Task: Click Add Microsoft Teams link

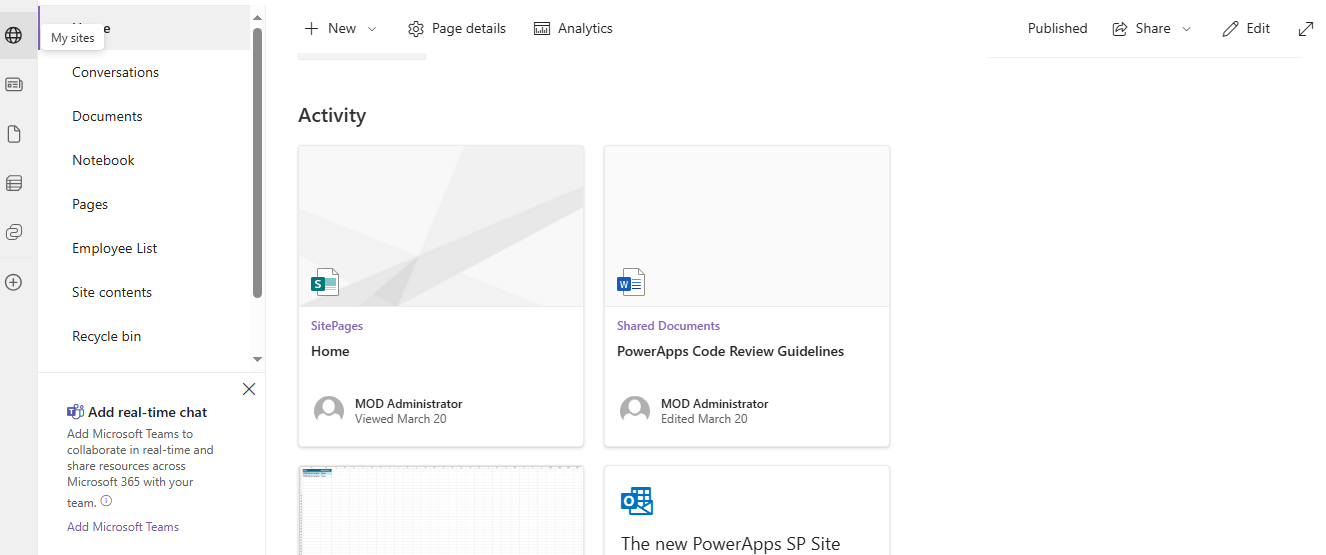Action: pyautogui.click(x=123, y=527)
